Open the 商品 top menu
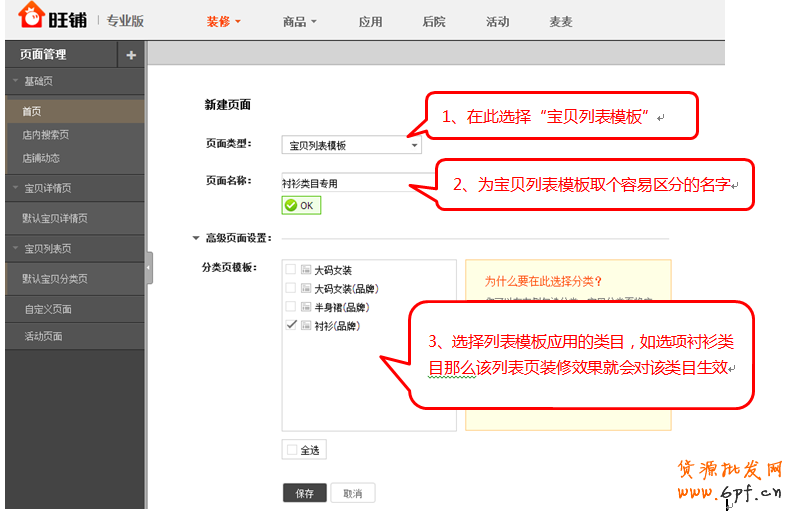The image size is (792, 514). (299, 21)
